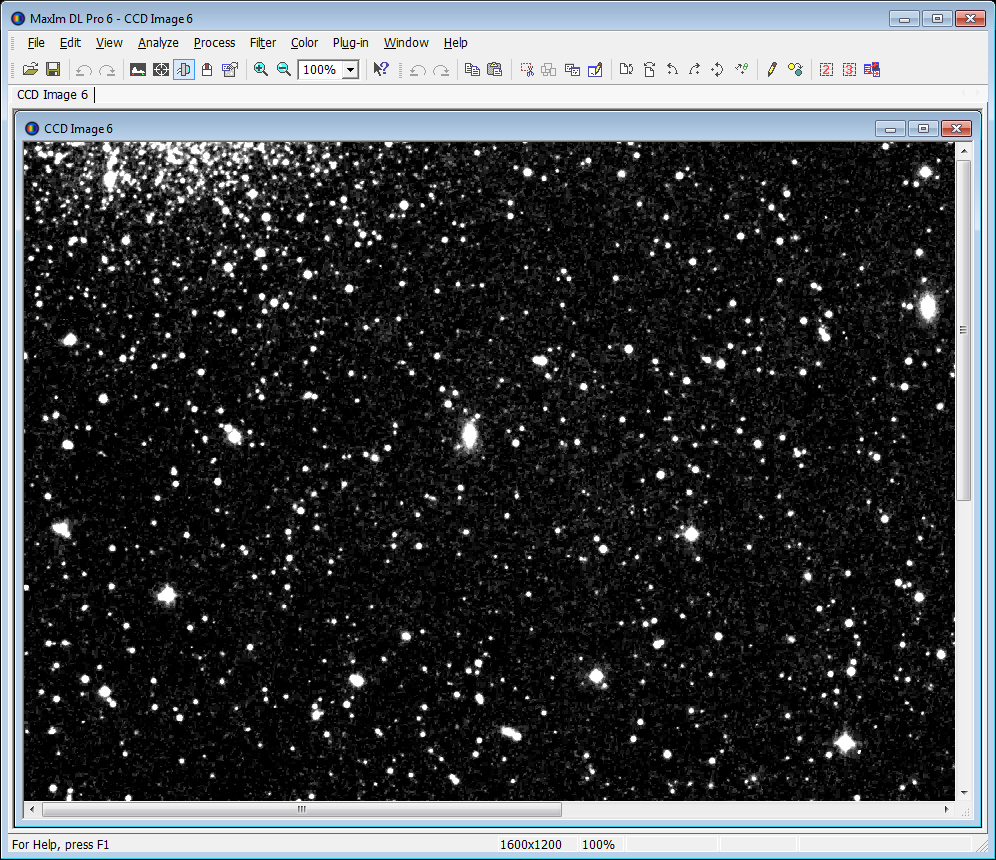996x860 pixels.
Task: Click the vertical scrollbar thumb
Action: click(964, 330)
